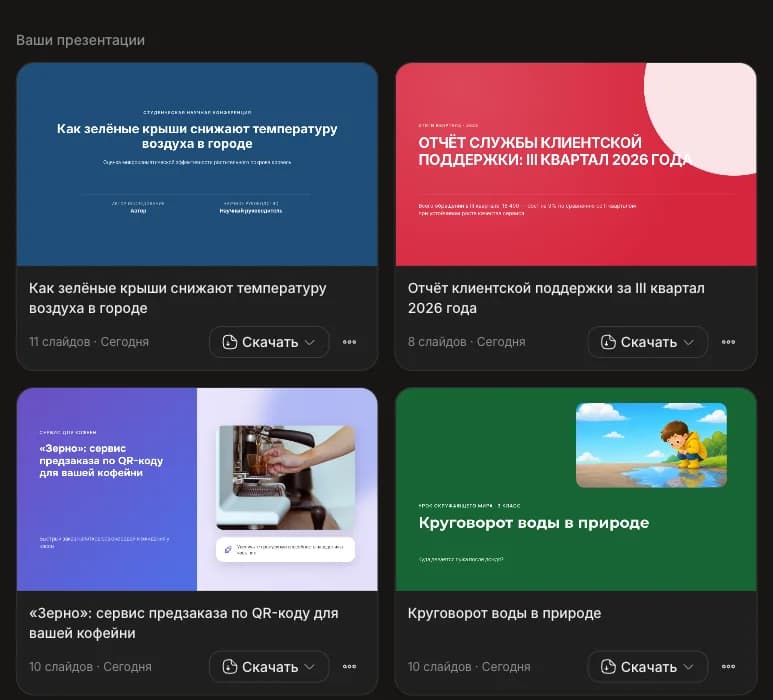773x700 pixels.
Task: Open more options for the green roofs presentation
Action: pos(349,342)
